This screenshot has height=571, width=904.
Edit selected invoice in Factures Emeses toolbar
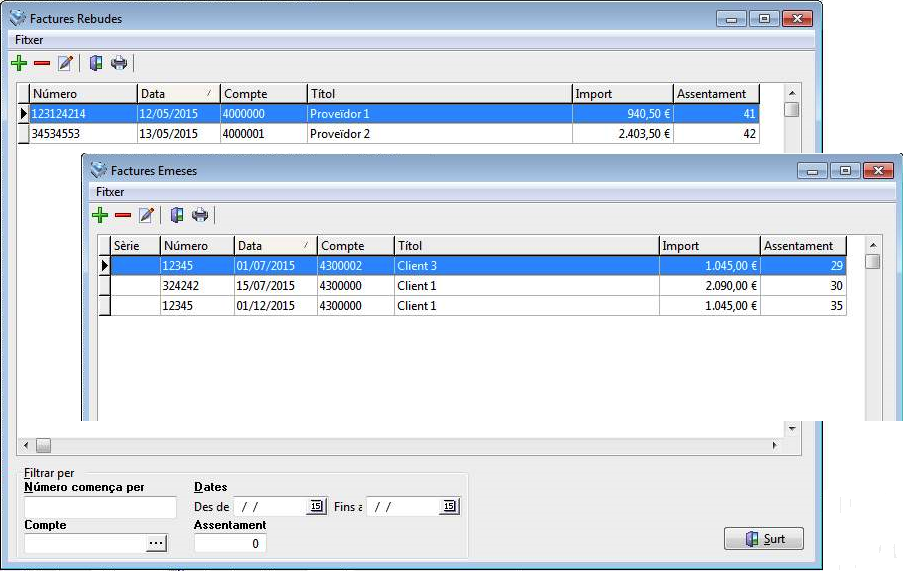(146, 215)
